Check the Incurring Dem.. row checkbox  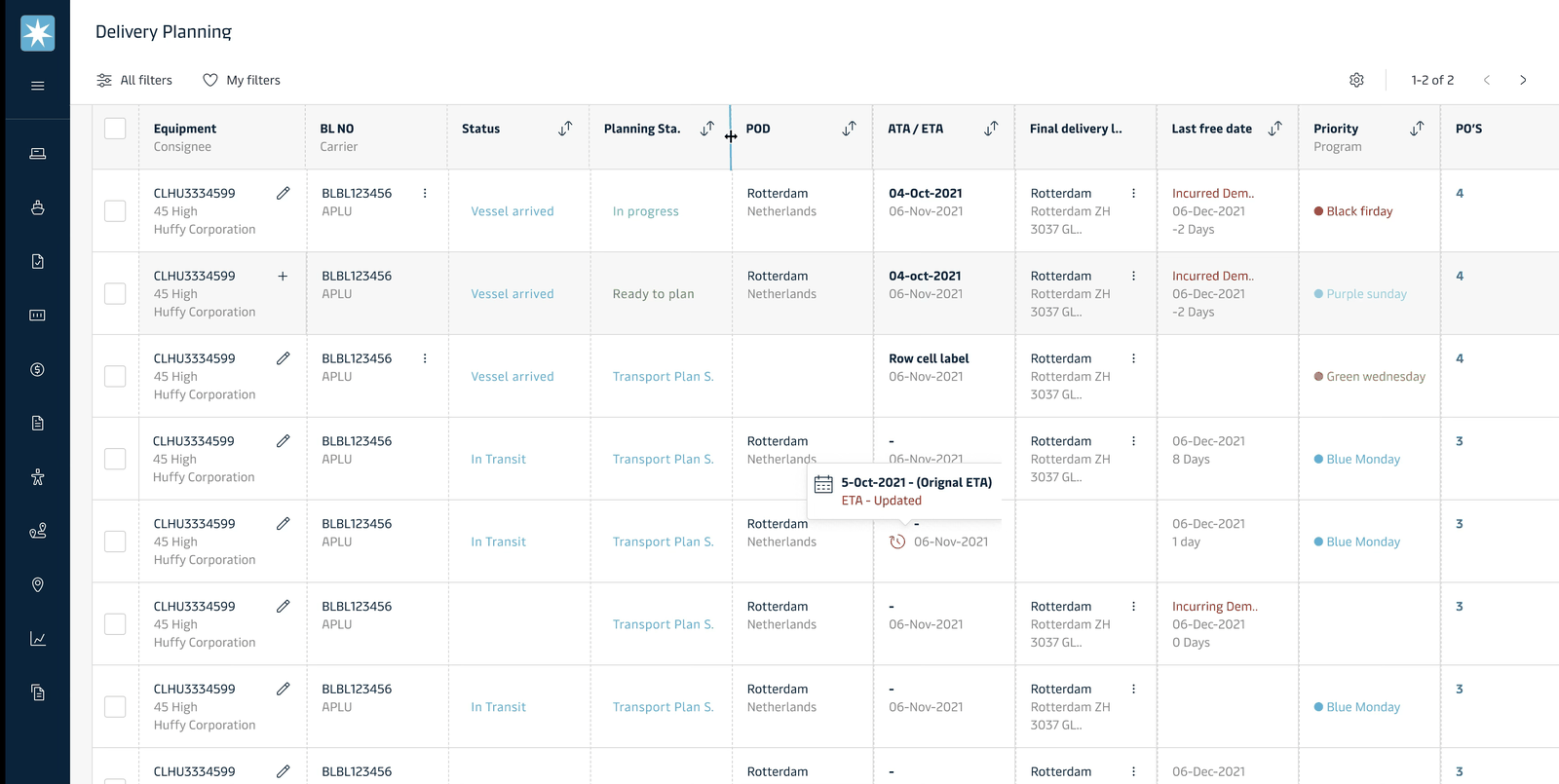[115, 624]
